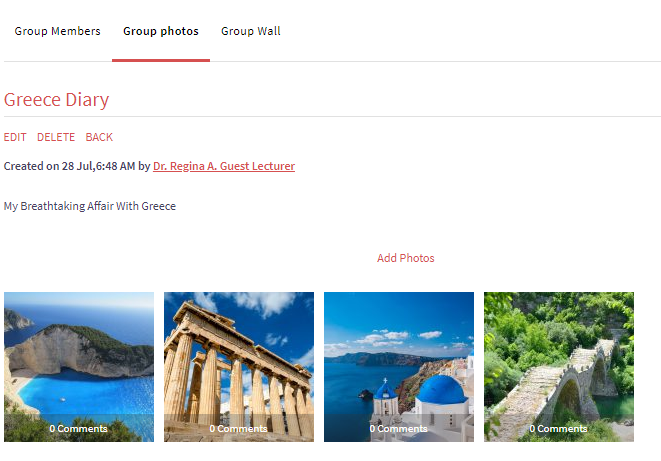
Task: Click the EDIT album link
Action: point(15,137)
